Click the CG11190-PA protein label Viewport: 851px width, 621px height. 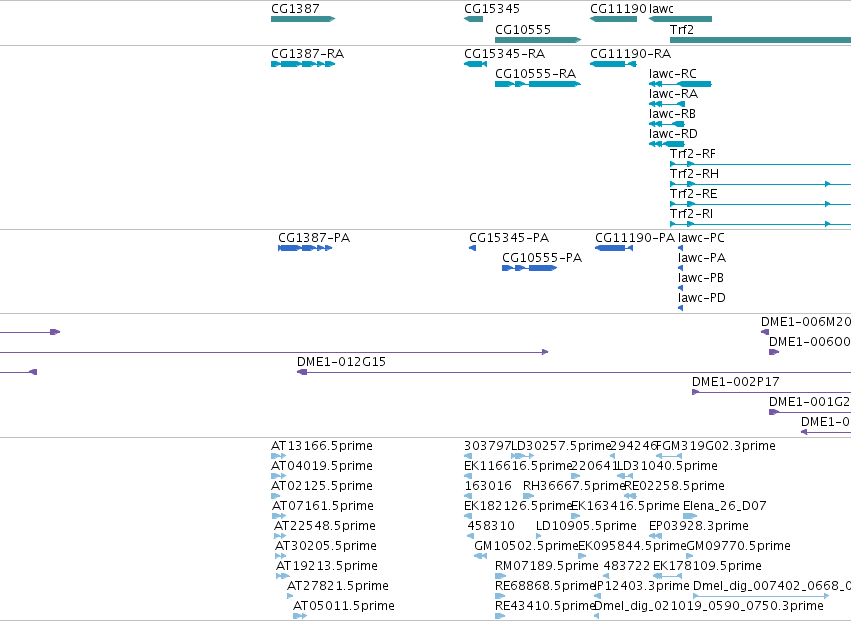pos(634,238)
